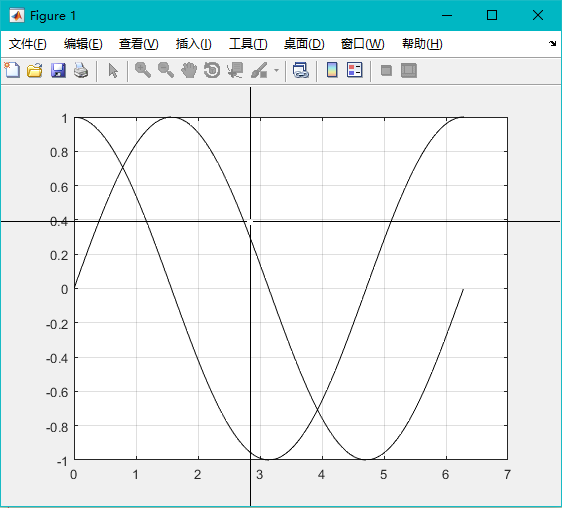
Task: Click the Hide Plot Tools icon
Action: [x=386, y=71]
